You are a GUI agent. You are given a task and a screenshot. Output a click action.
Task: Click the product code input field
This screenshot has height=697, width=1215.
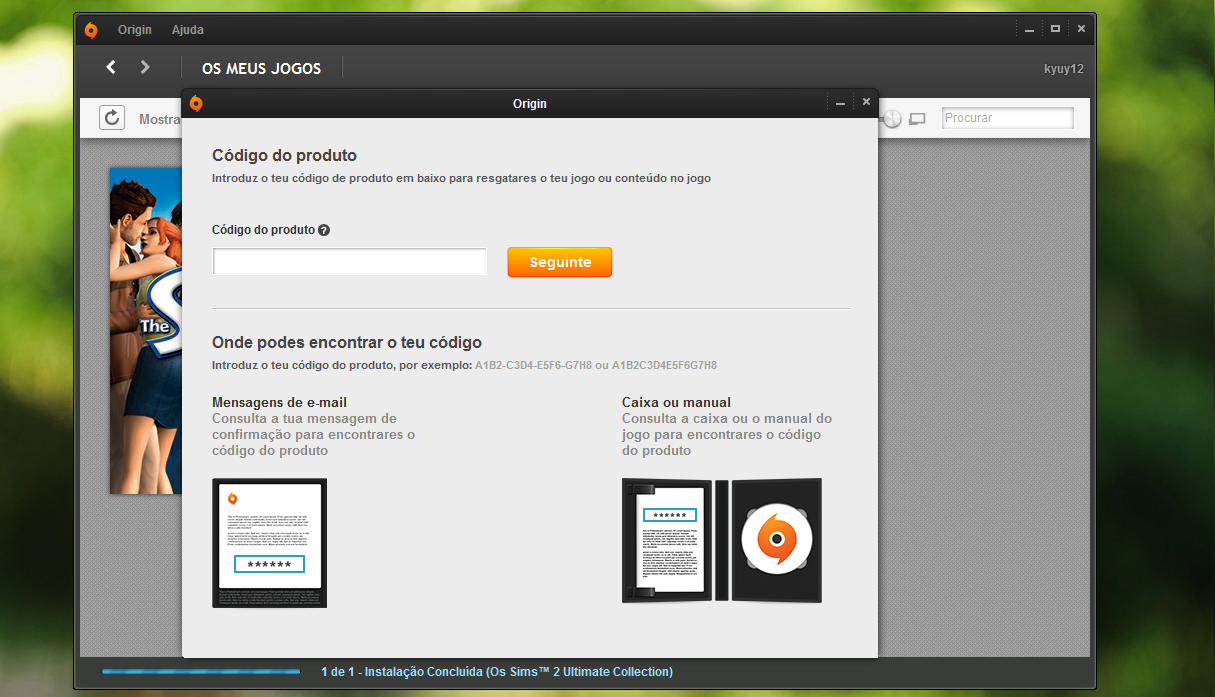click(350, 262)
